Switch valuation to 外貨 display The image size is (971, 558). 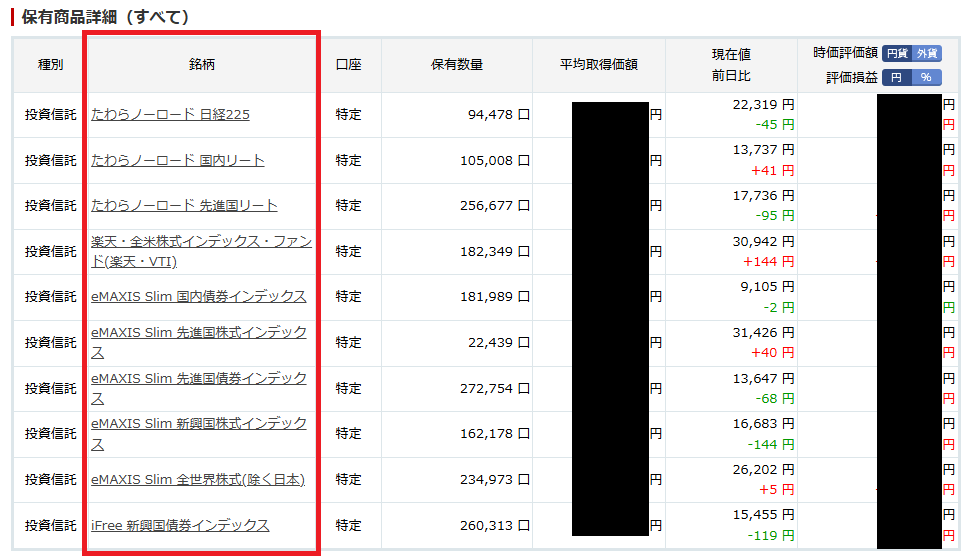click(926, 53)
